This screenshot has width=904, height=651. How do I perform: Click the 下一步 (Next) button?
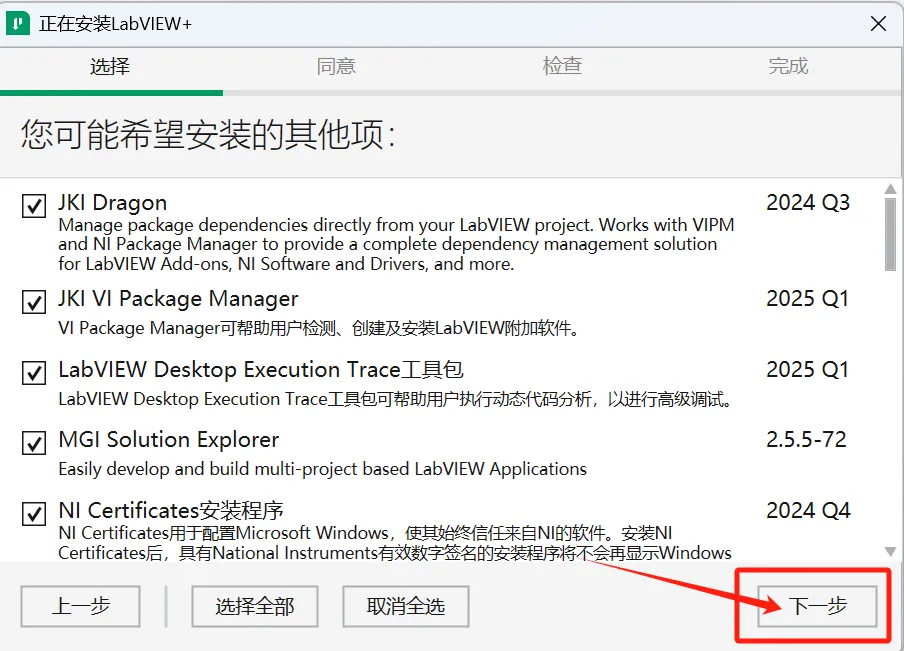[x=818, y=606]
